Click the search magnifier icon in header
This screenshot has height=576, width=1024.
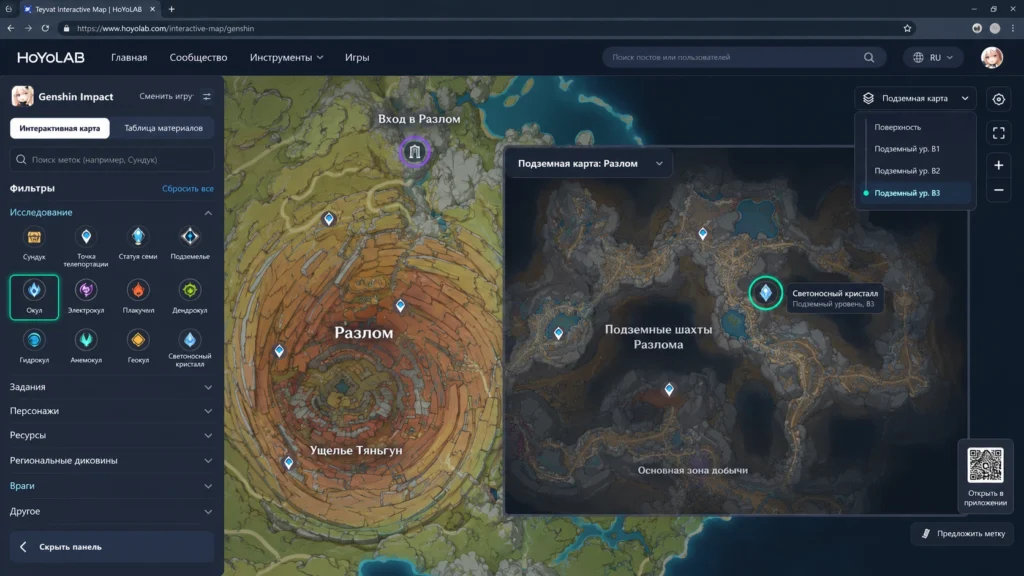point(869,57)
